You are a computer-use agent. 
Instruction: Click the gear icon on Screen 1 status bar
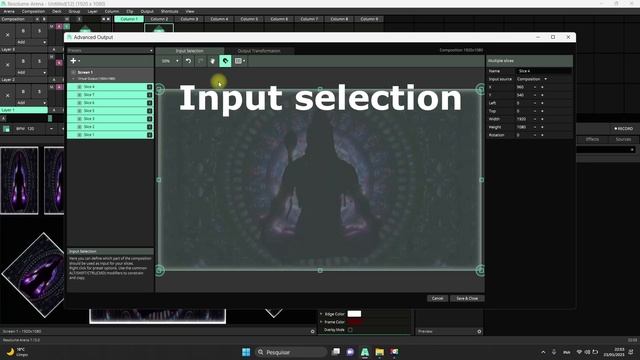313,331
